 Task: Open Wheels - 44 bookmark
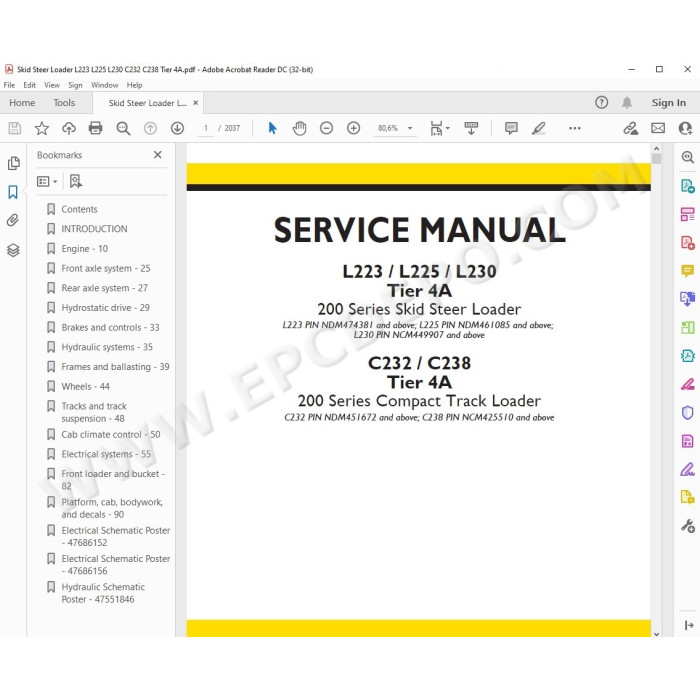pos(85,386)
